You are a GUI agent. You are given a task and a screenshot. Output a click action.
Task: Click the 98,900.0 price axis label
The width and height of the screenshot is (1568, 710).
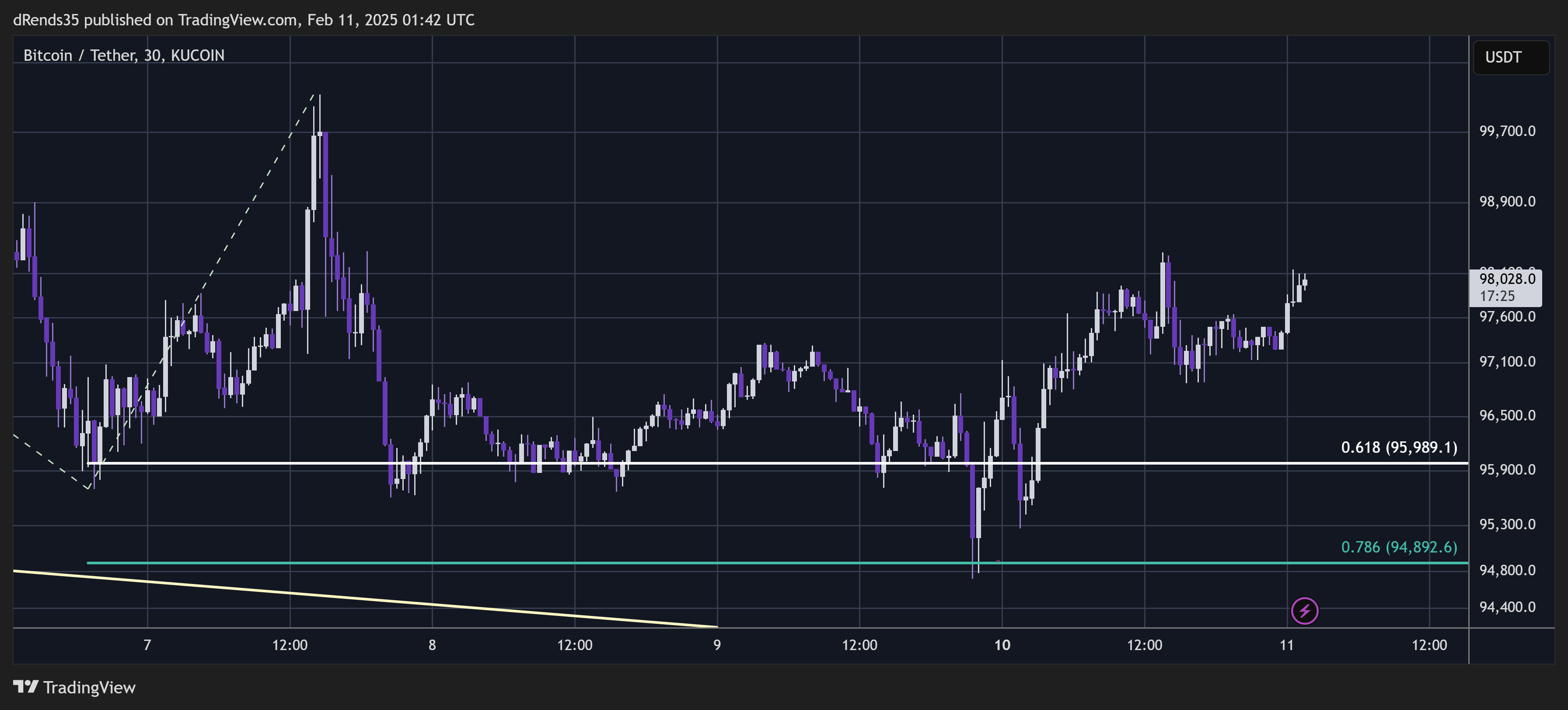click(1507, 202)
